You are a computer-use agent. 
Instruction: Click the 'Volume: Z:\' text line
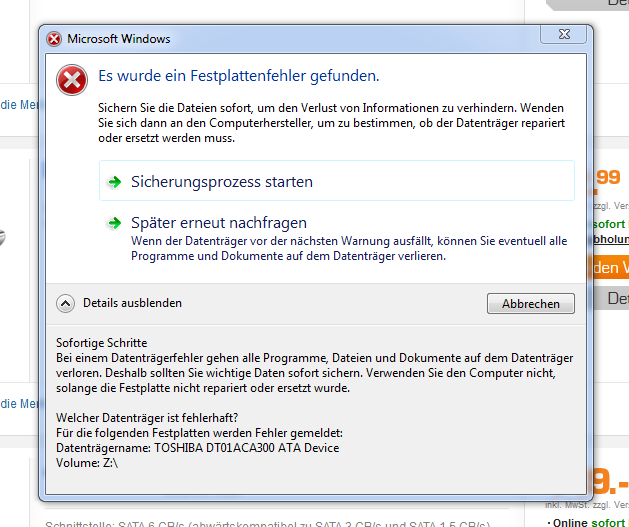[87, 463]
